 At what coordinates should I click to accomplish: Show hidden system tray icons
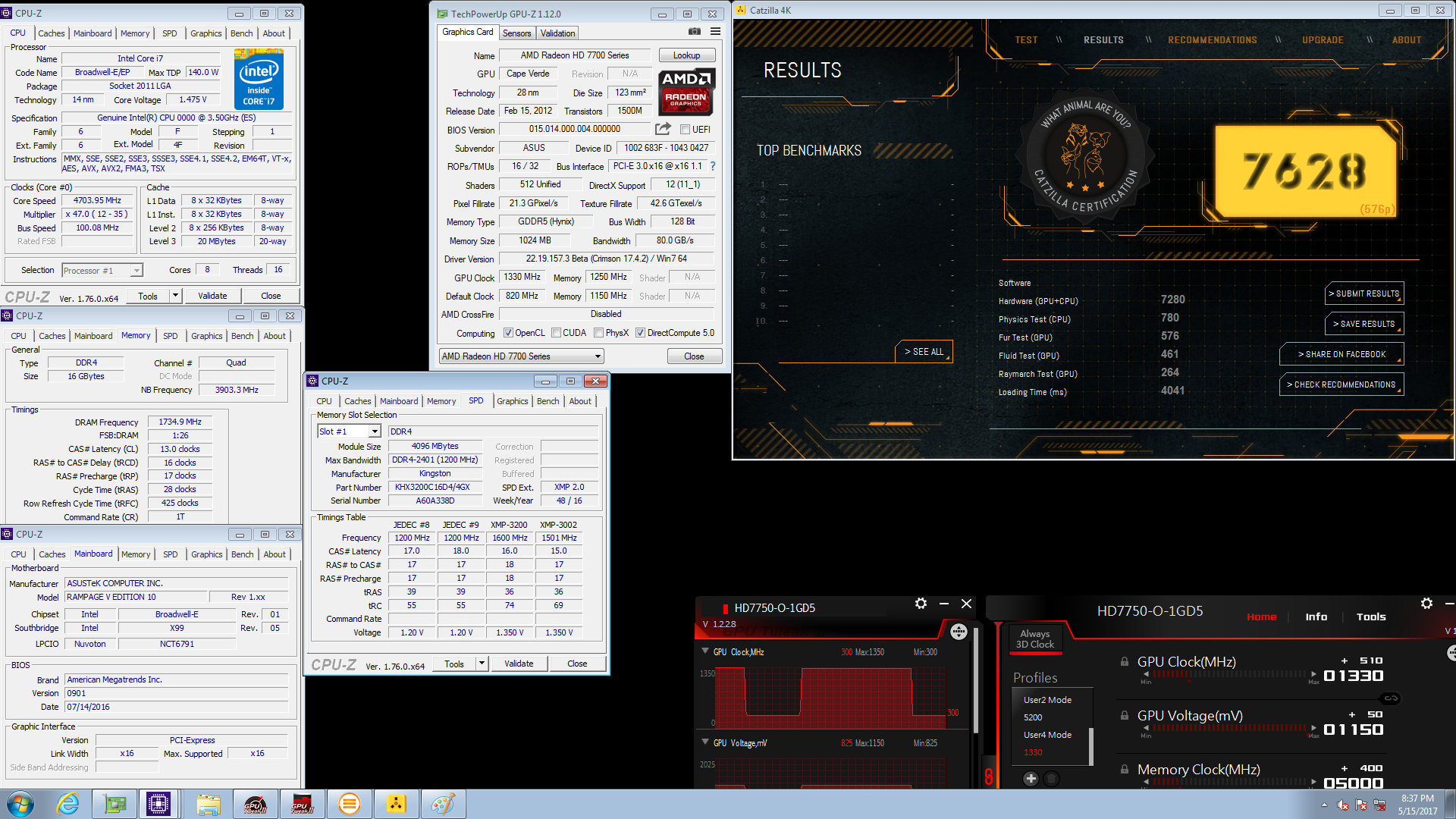1324,805
